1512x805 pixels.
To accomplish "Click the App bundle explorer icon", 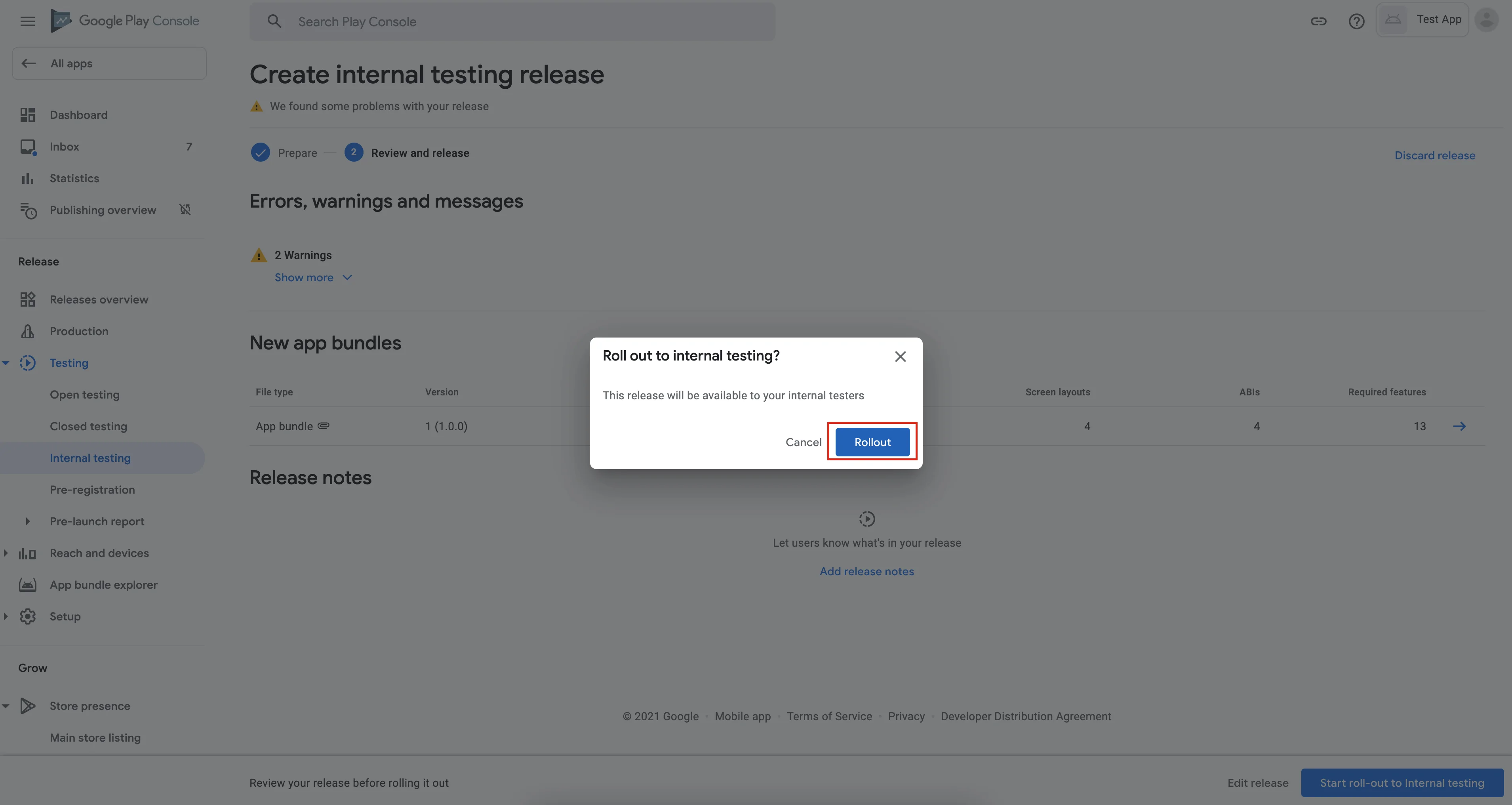I will pos(28,585).
